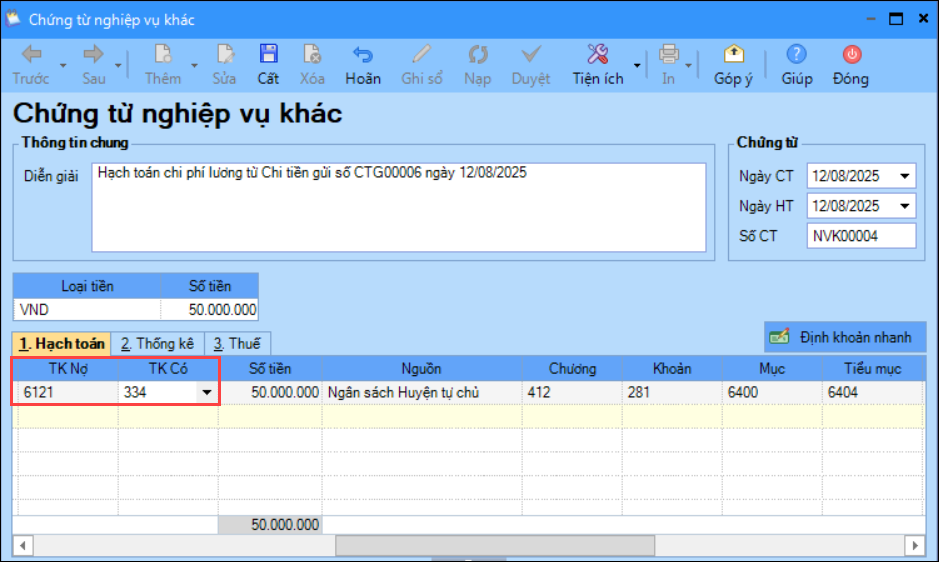Viewport: 939px width, 562px height.
Task: Reload data with Nạp icon
Action: (x=477, y=65)
